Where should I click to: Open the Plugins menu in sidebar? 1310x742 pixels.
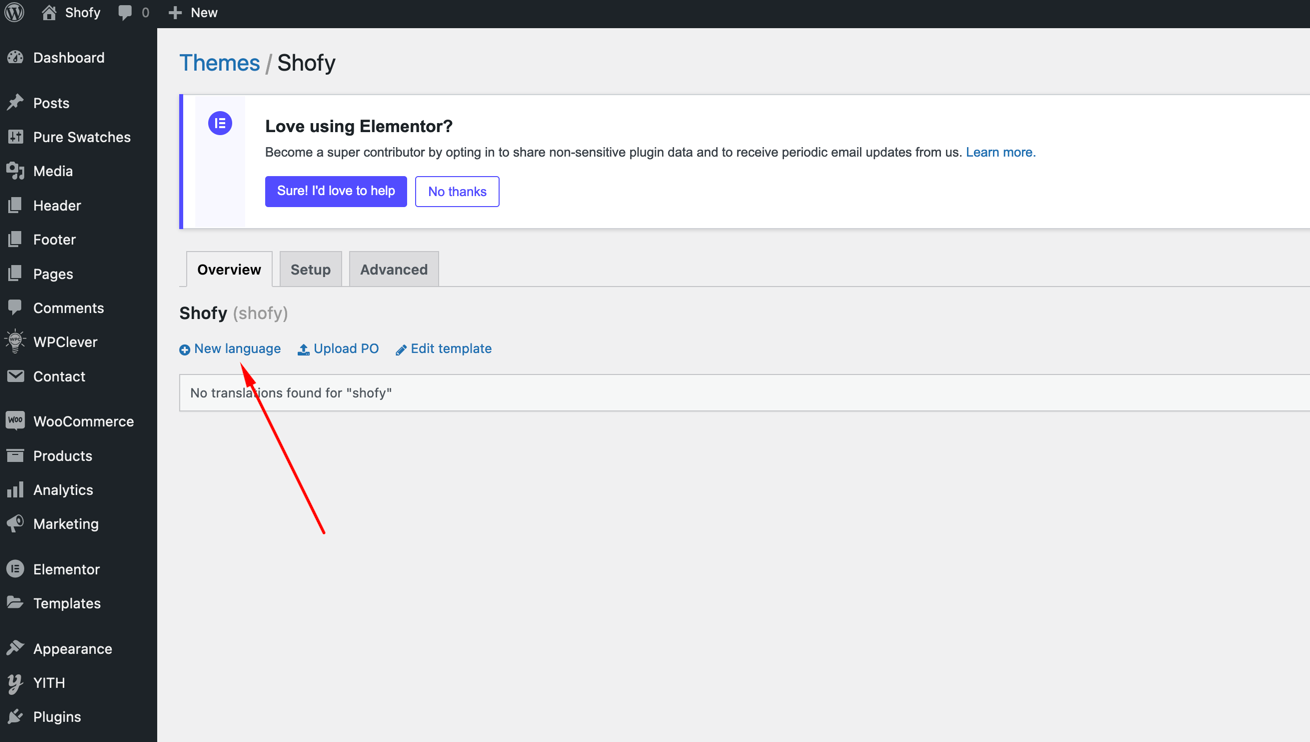click(57, 717)
